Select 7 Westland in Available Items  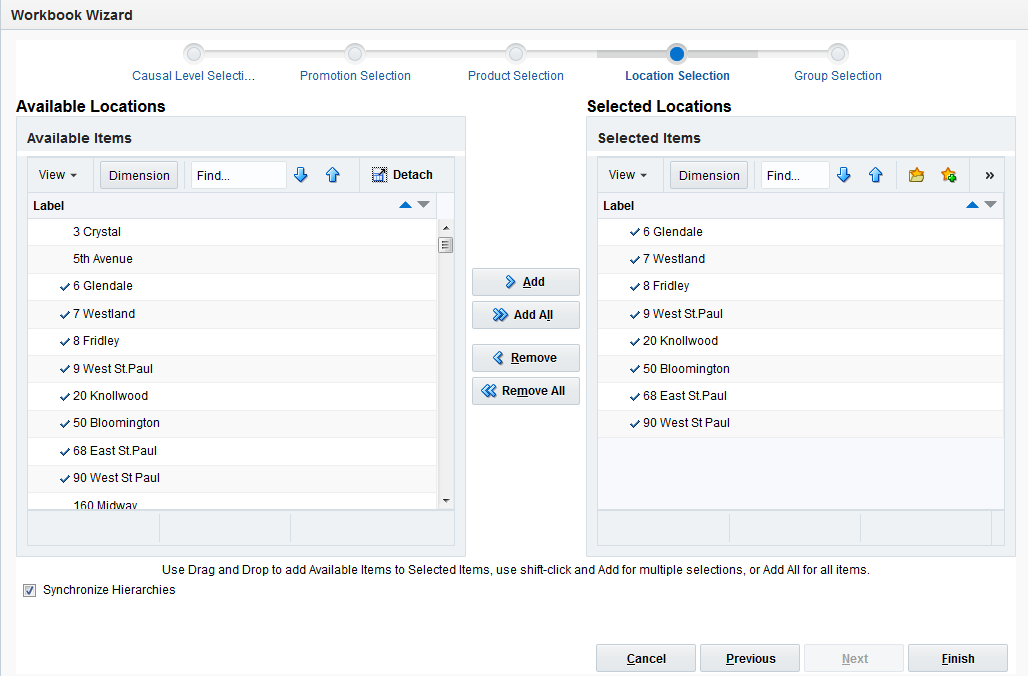[x=232, y=314]
